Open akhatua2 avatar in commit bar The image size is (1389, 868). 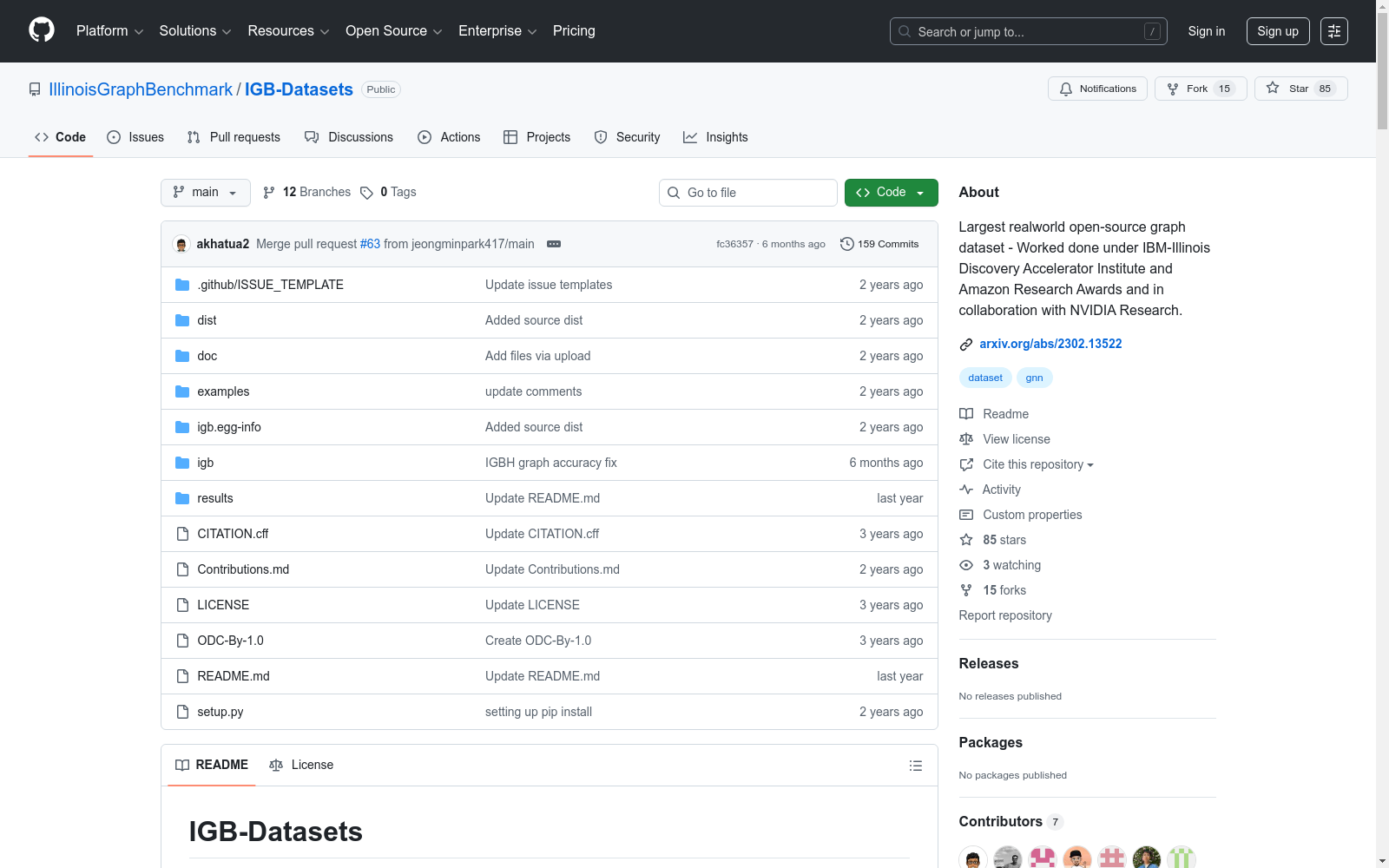pyautogui.click(x=181, y=245)
